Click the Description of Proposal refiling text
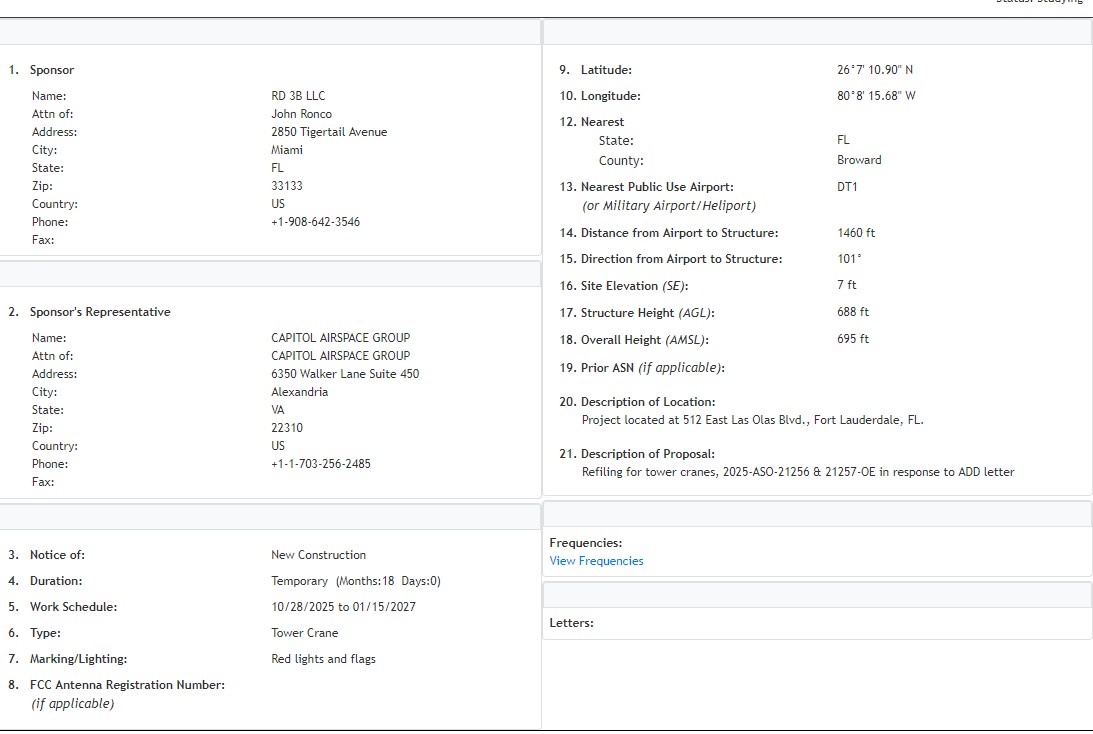The height and width of the screenshot is (734, 1093). 797,472
